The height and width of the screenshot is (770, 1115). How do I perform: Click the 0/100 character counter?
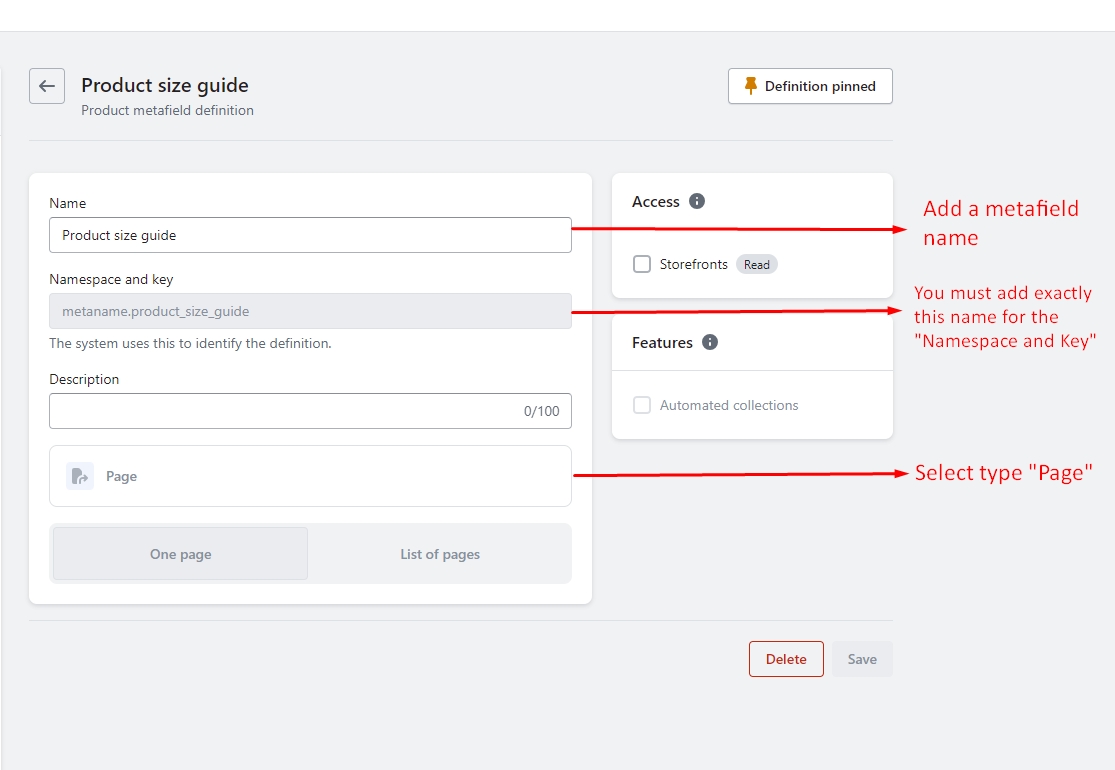541,411
